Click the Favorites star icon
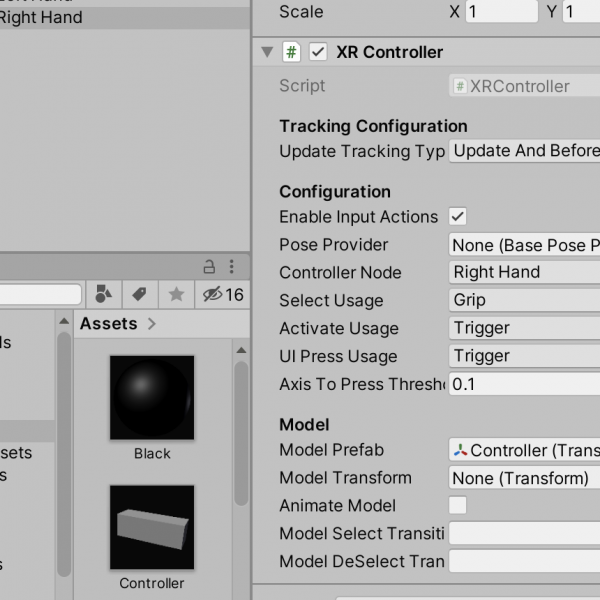600x600 pixels. click(x=176, y=294)
